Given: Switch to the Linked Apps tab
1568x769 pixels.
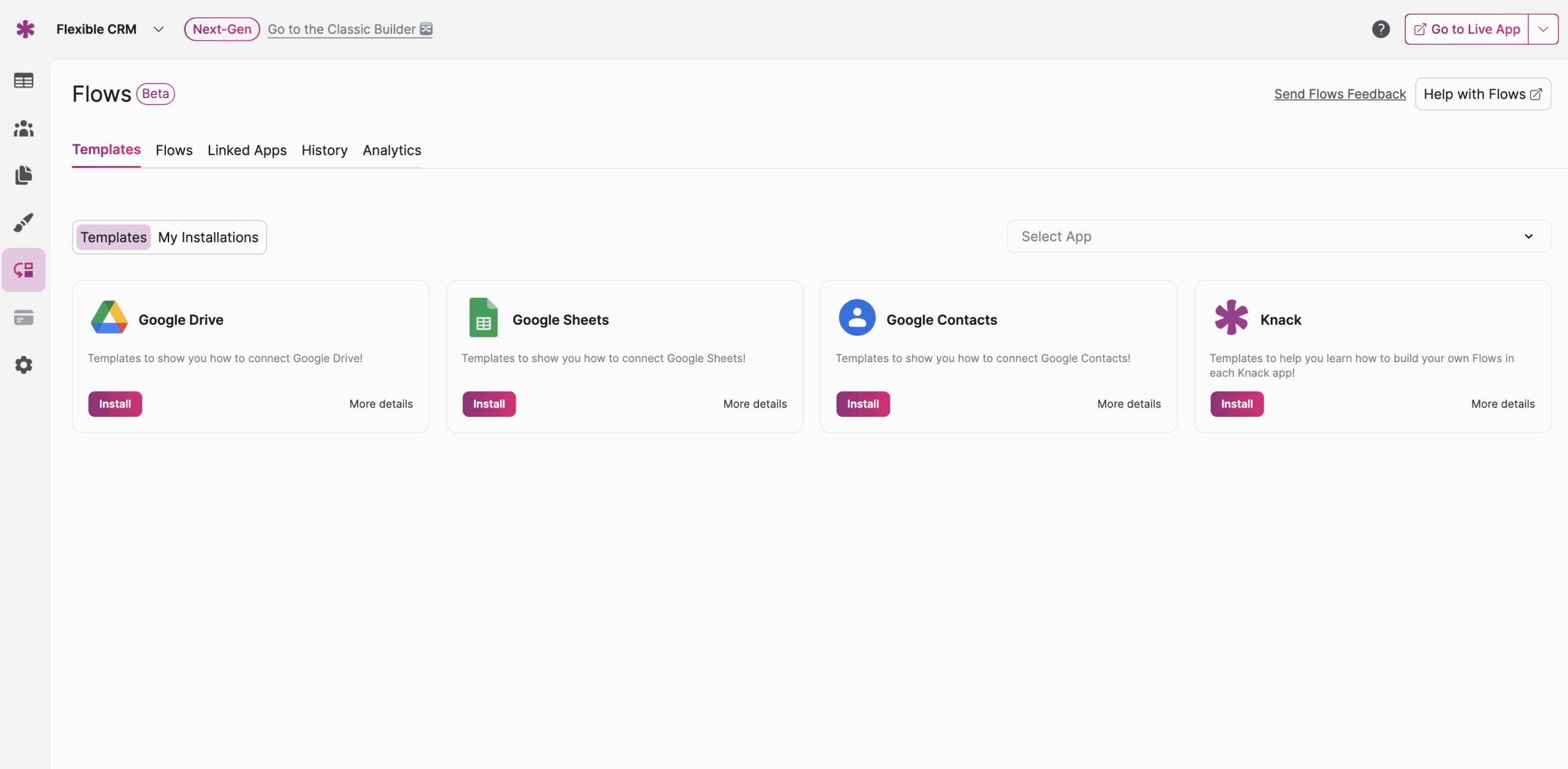Looking at the screenshot, I should 247,150.
